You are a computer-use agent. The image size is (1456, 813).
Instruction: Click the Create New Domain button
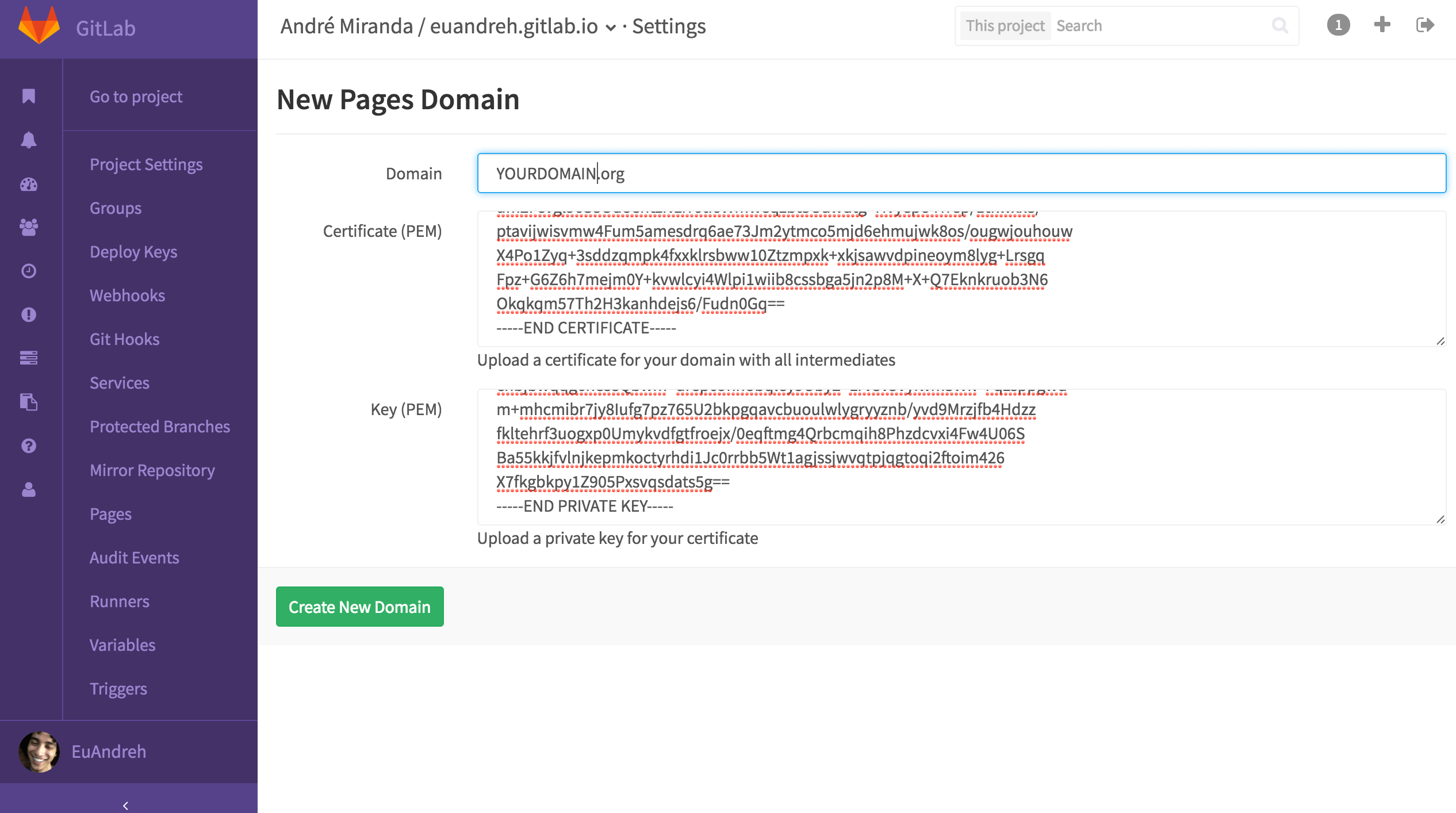360,607
